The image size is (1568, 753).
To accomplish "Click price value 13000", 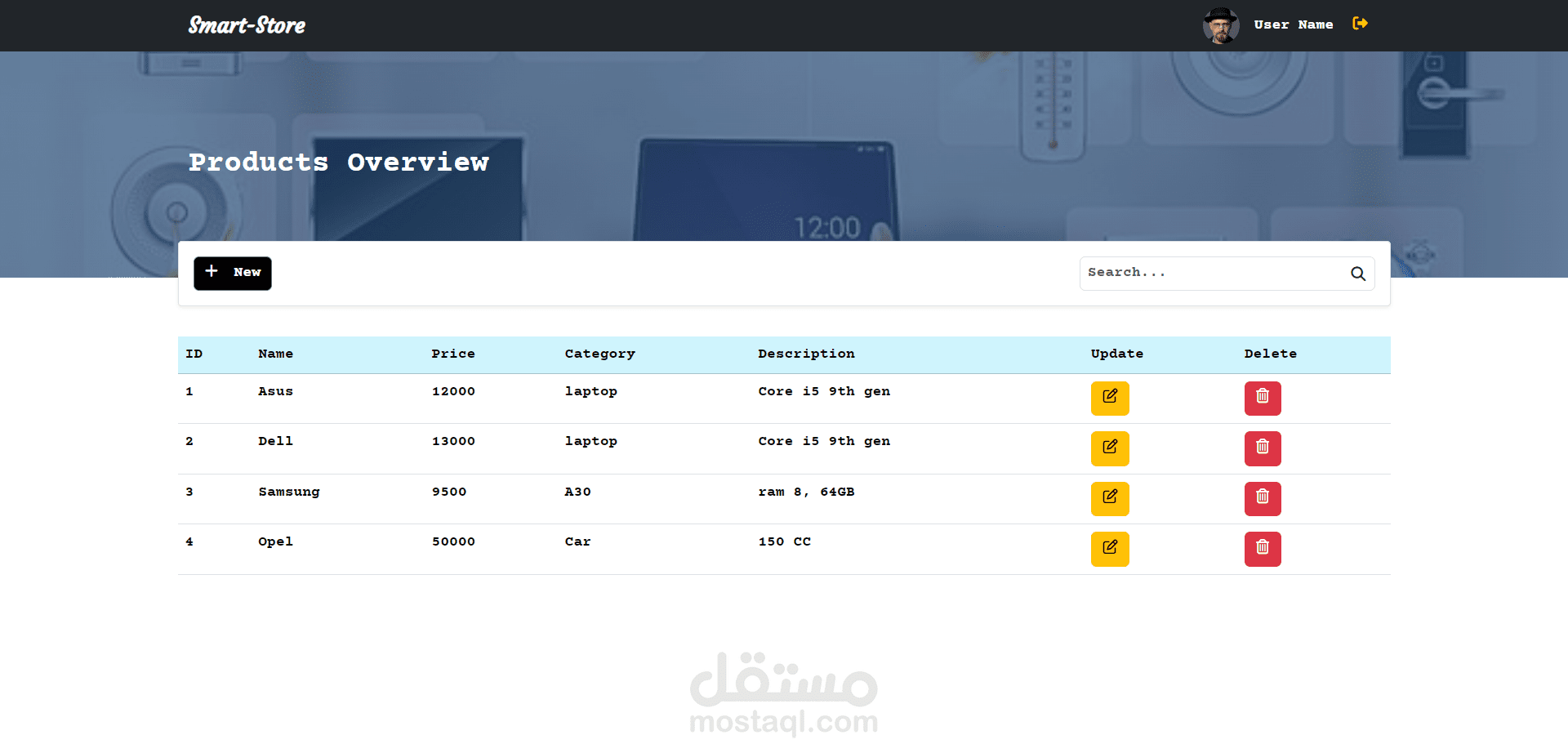I will coord(453,441).
